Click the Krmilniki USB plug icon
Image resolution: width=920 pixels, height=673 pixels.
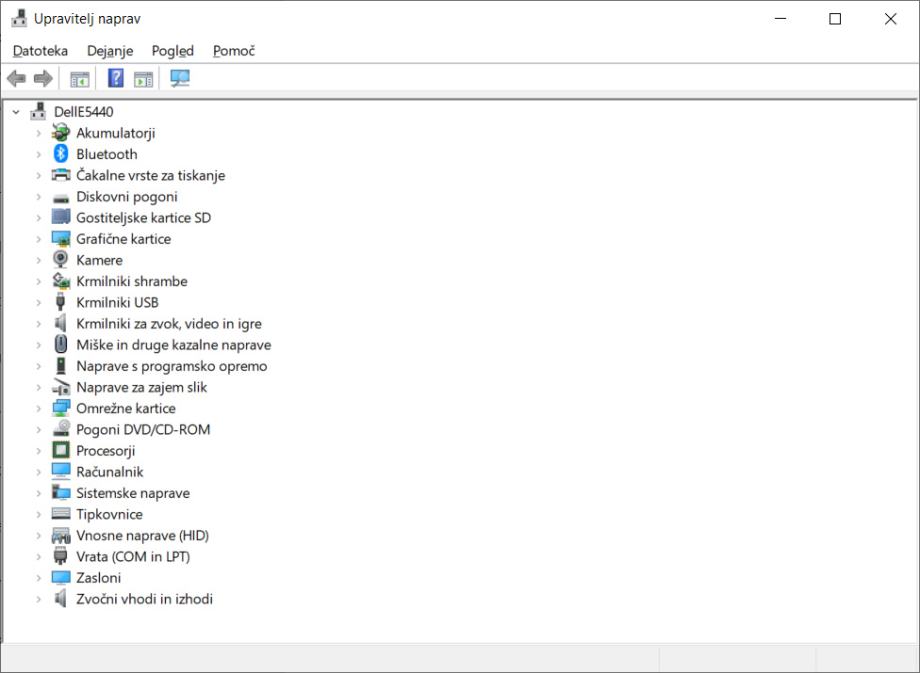coord(60,302)
